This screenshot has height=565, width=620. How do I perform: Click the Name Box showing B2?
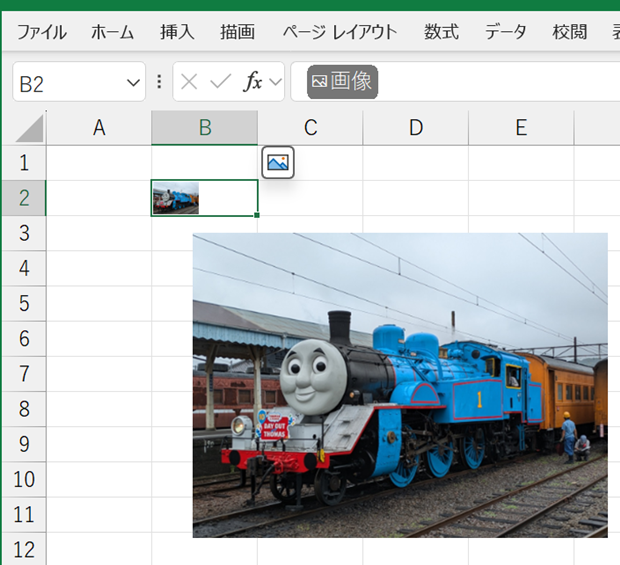[79, 82]
